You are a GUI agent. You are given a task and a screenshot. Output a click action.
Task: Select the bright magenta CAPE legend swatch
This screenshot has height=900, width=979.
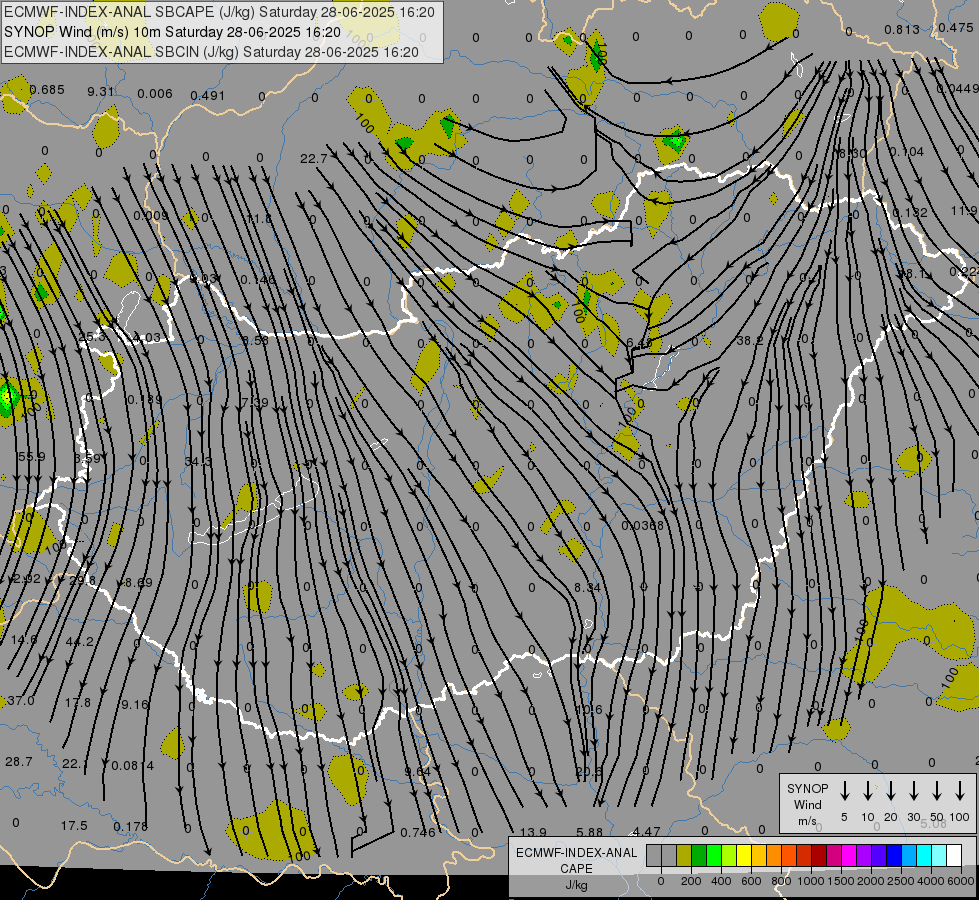pyautogui.click(x=849, y=856)
